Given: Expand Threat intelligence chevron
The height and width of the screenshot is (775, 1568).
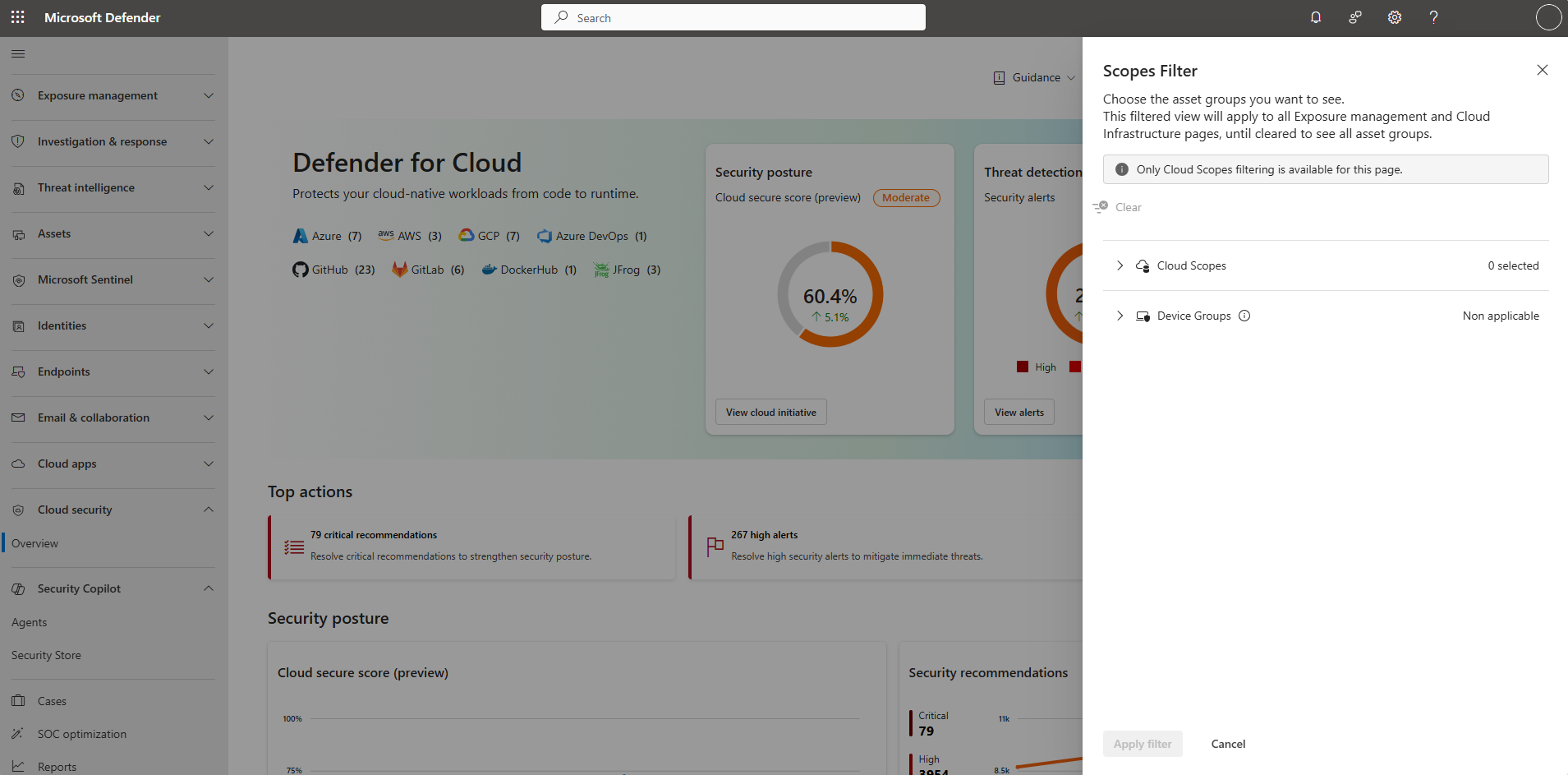Looking at the screenshot, I should click(x=209, y=187).
